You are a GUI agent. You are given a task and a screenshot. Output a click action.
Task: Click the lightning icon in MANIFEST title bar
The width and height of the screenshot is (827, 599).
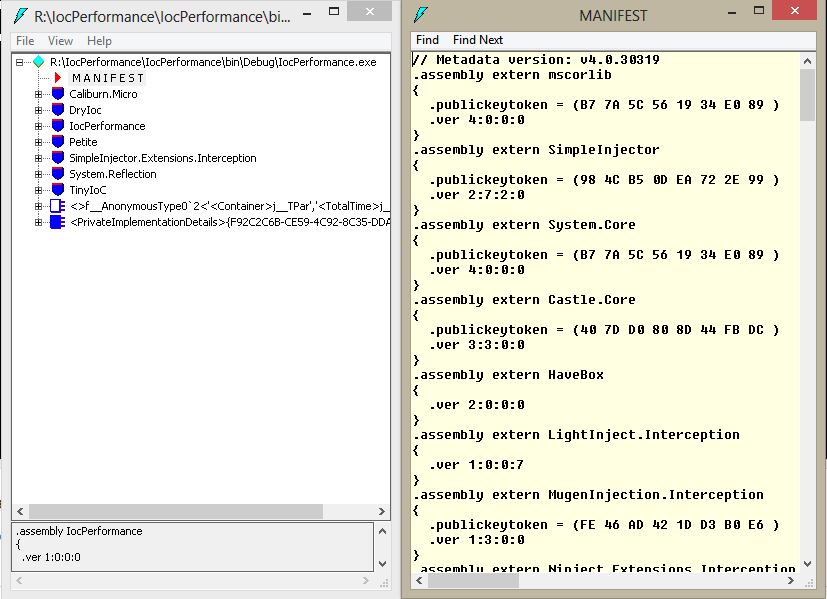click(x=421, y=15)
